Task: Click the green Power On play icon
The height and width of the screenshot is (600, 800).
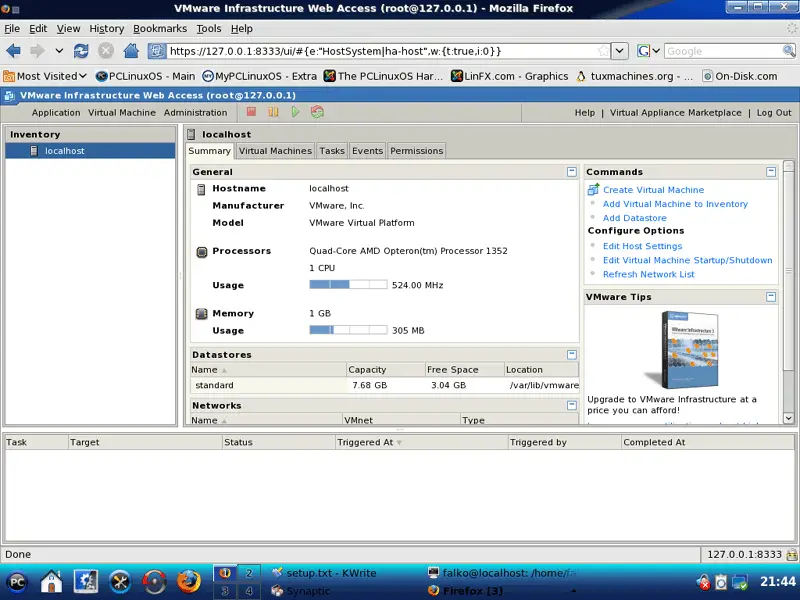Action: point(295,112)
